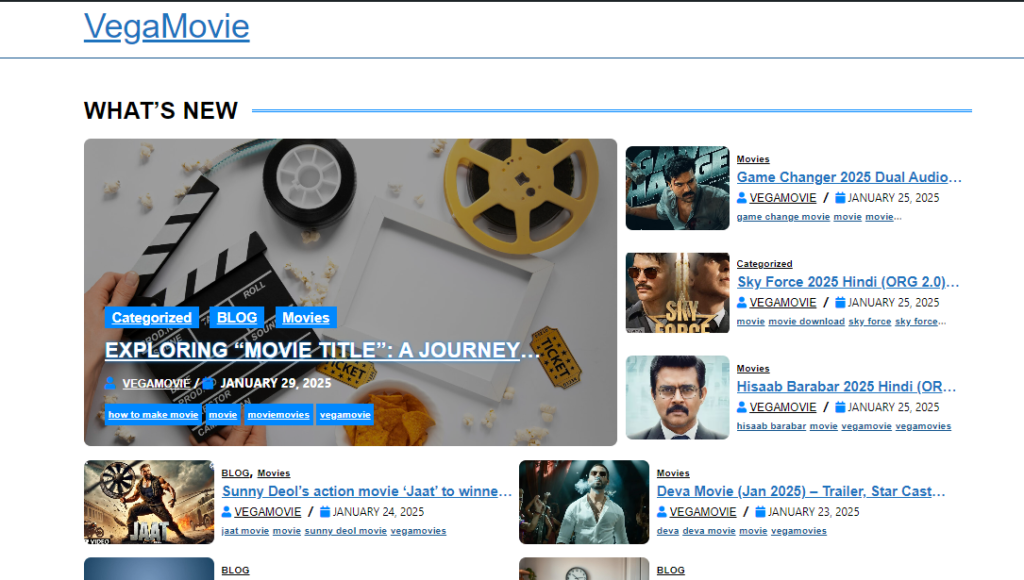
Task: Open the Jaat movie poster thumbnail
Action: 149,502
